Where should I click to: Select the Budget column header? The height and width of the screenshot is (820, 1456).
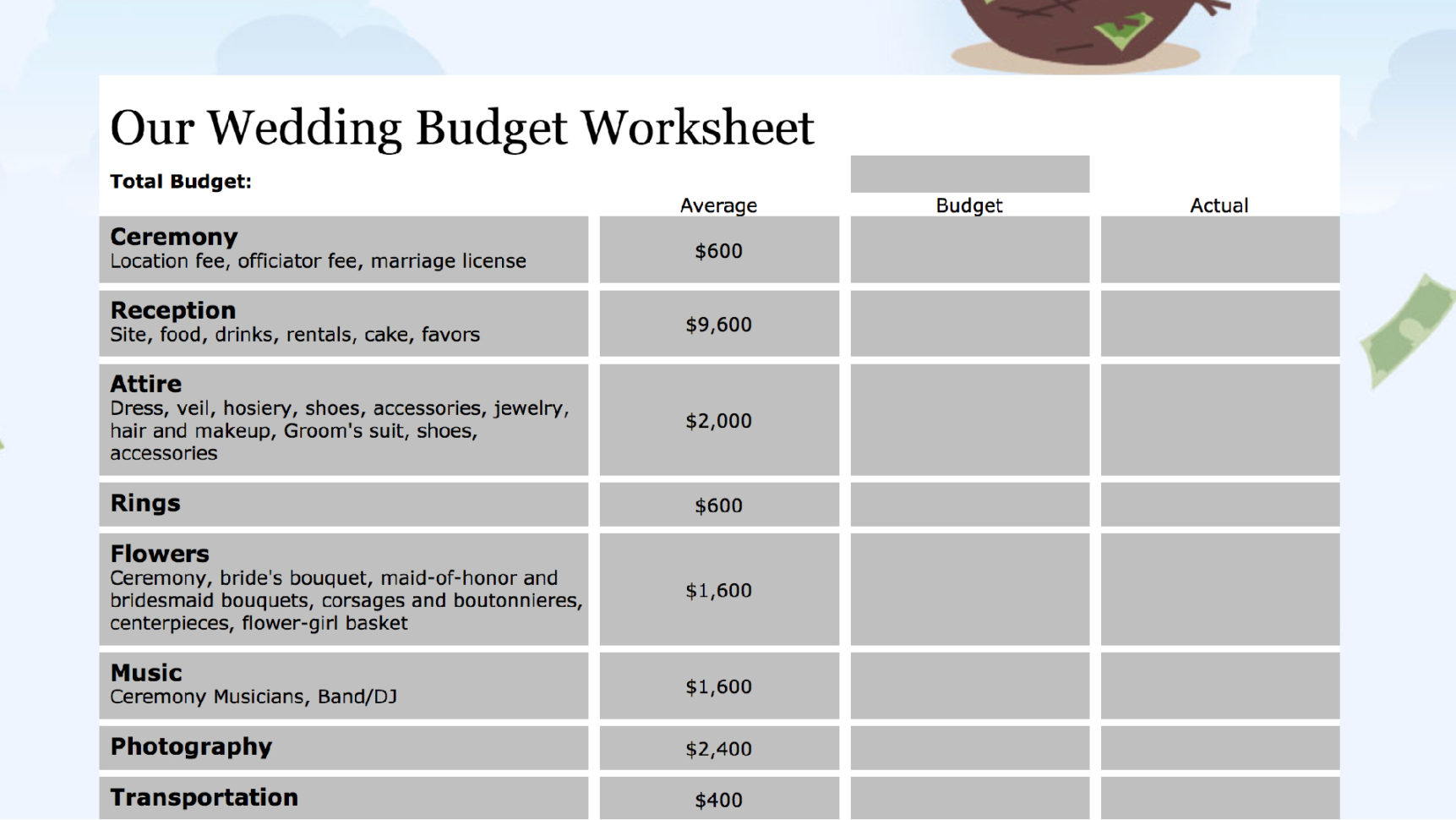[x=968, y=205]
